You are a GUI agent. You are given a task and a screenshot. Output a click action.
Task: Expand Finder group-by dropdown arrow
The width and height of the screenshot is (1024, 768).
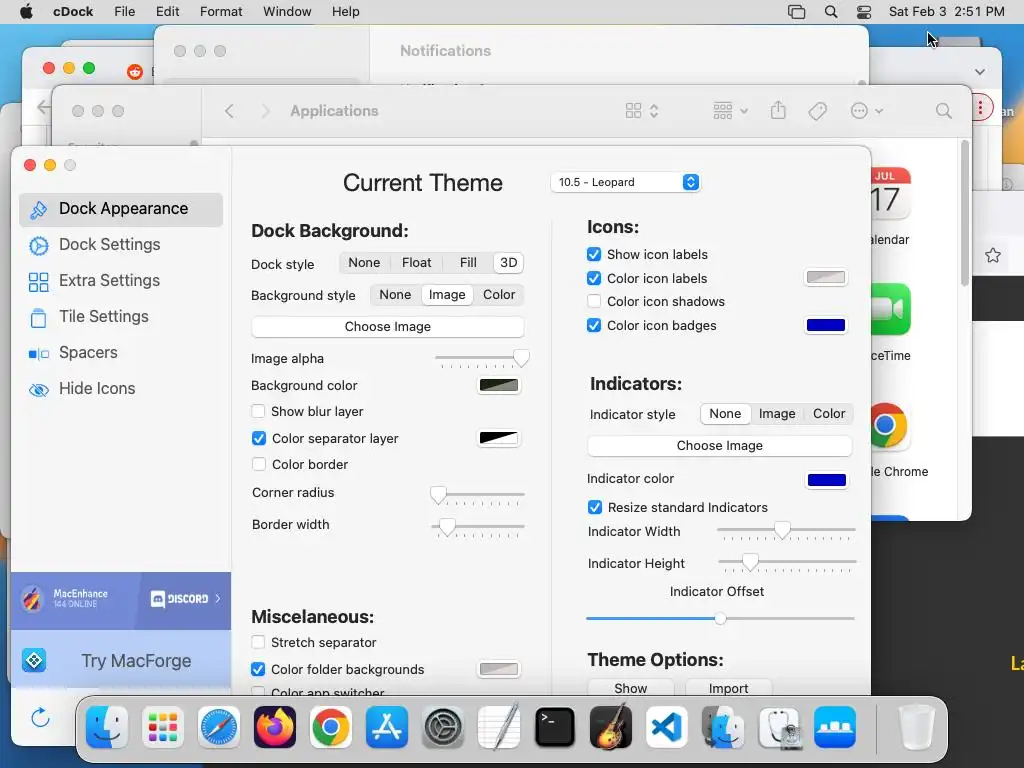point(744,111)
